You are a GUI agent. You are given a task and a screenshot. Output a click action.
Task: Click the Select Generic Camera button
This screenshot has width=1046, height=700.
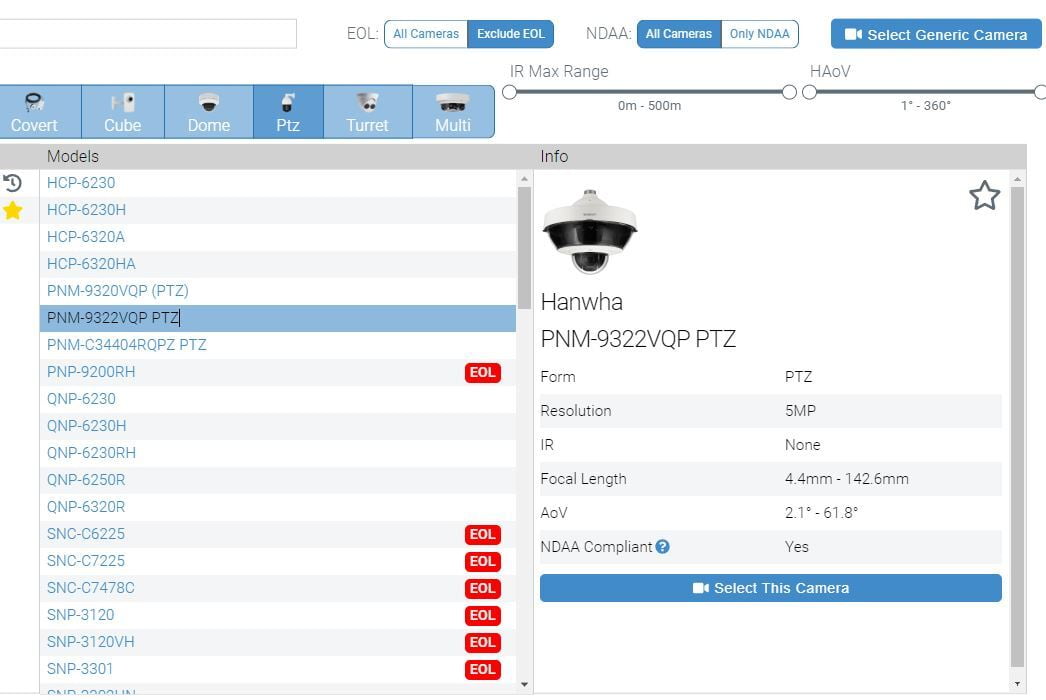[x=936, y=34]
